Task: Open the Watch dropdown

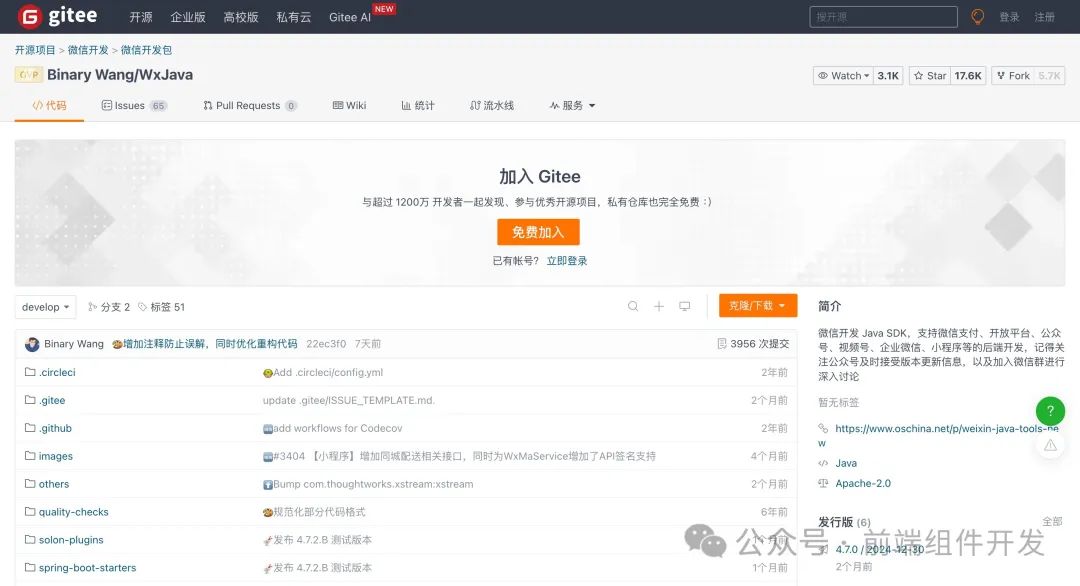Action: pos(843,75)
